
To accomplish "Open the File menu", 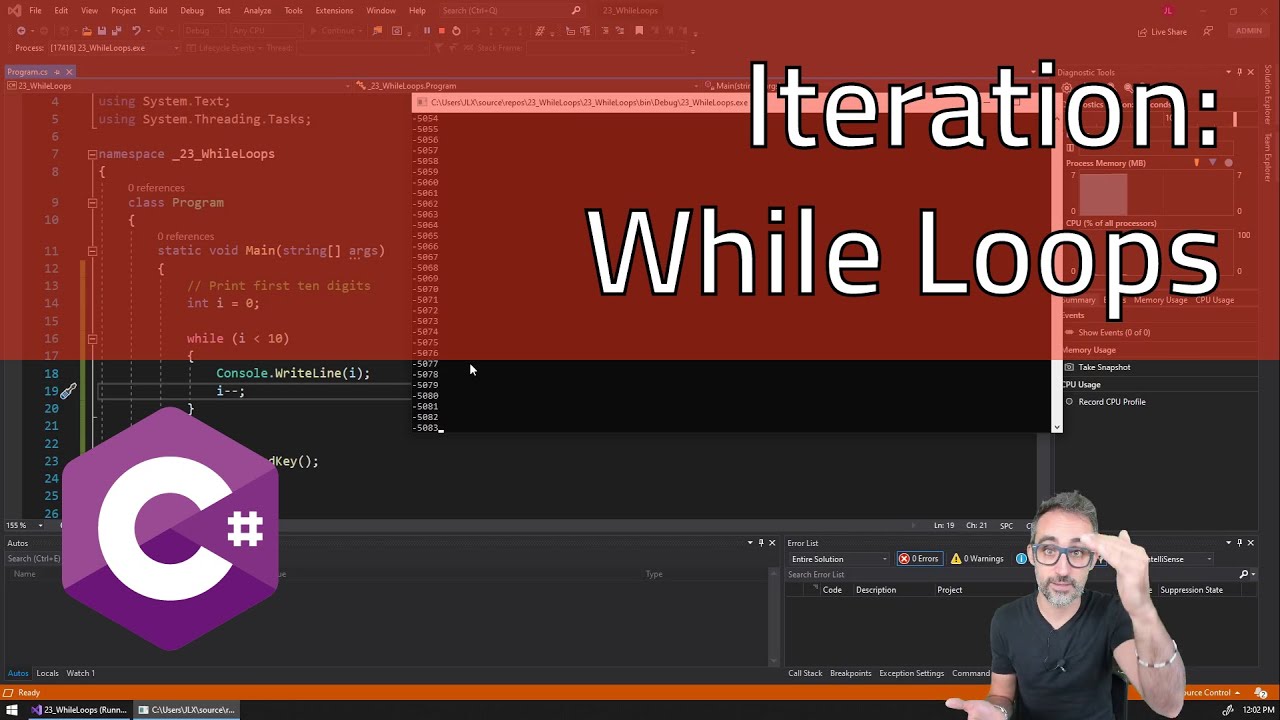I will pyautogui.click(x=35, y=11).
